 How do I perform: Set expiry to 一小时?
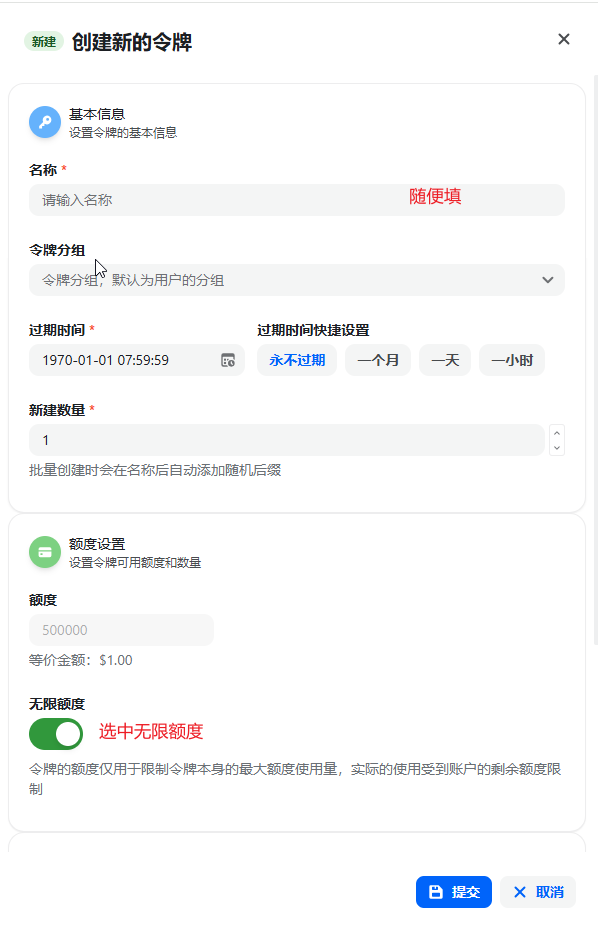tap(512, 360)
